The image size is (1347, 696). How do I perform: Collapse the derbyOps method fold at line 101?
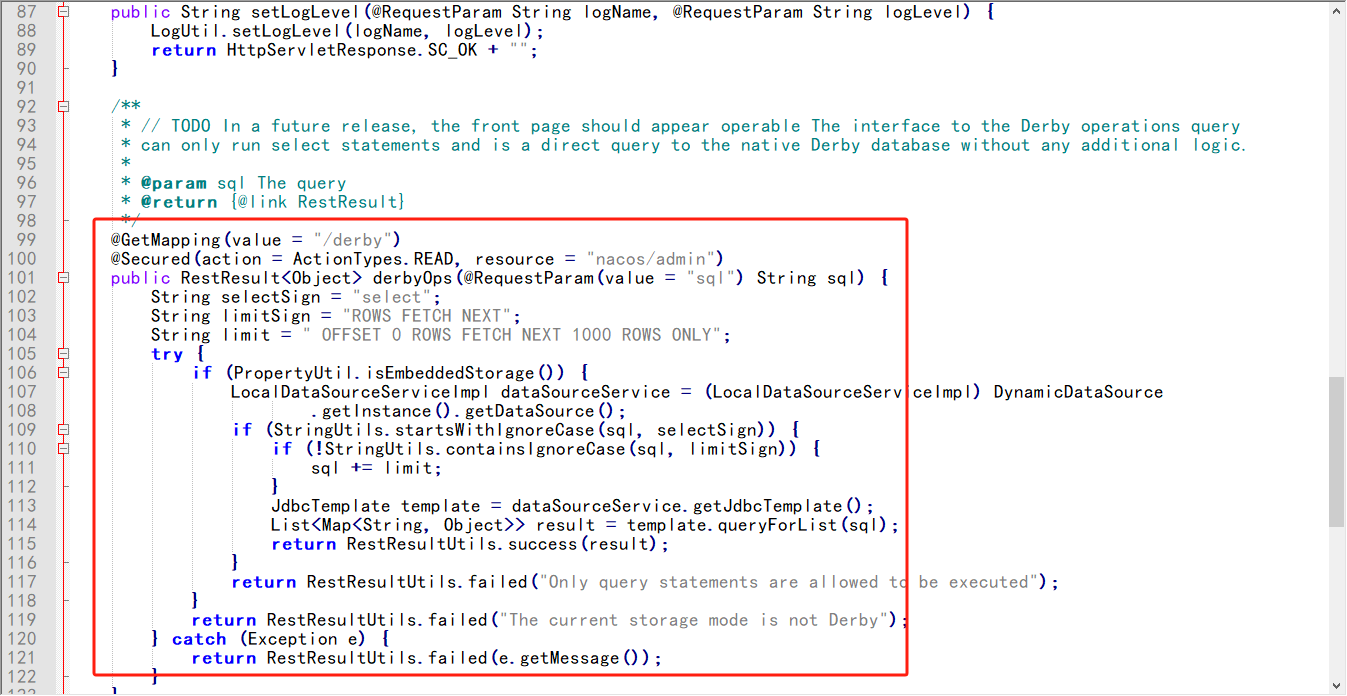coord(64,278)
